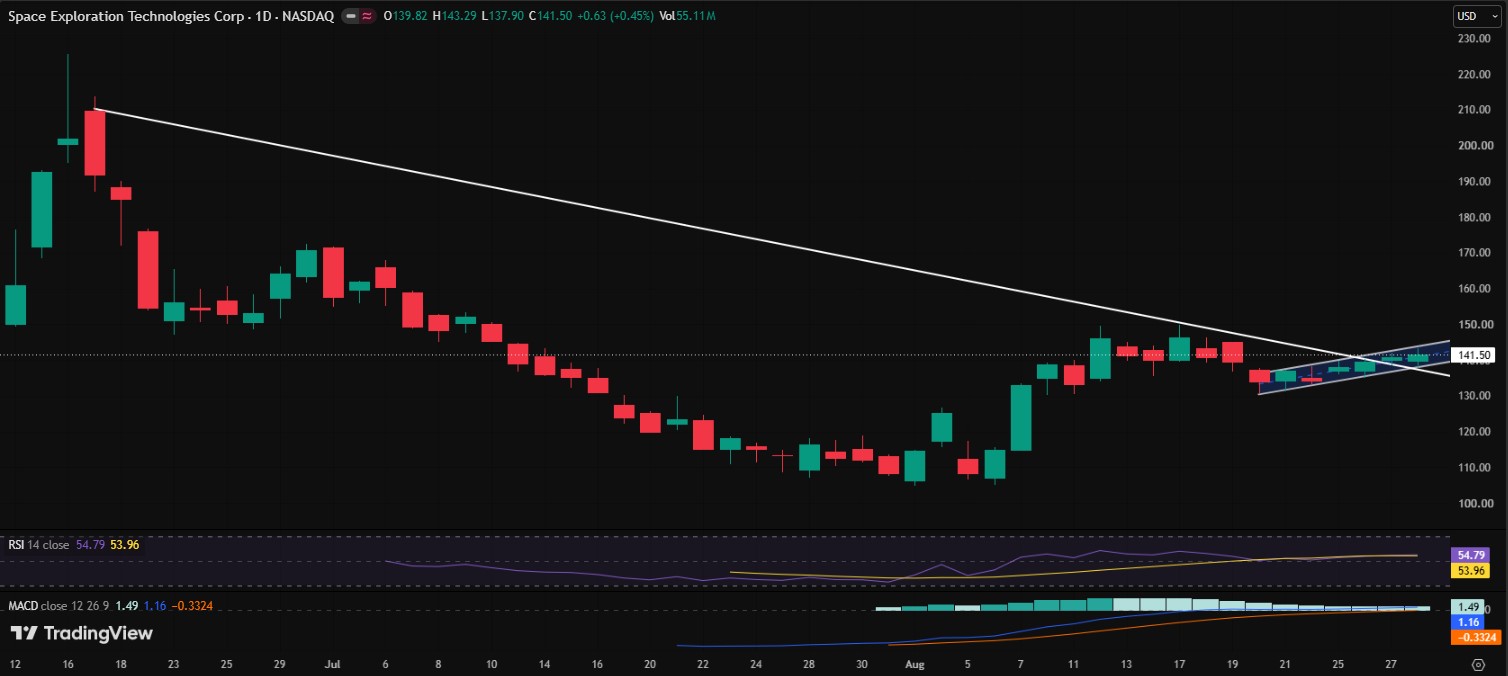Click the open value O139.82

(405, 17)
